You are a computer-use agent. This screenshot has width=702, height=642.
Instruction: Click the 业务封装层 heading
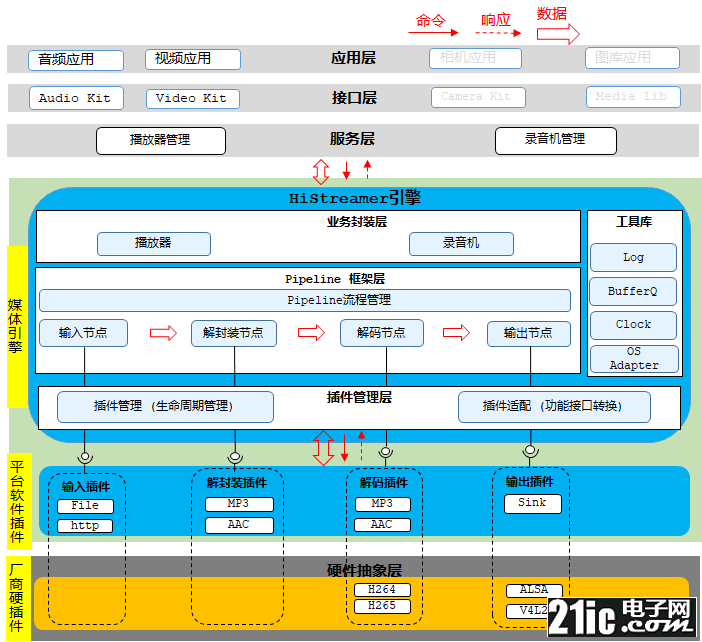357,223
